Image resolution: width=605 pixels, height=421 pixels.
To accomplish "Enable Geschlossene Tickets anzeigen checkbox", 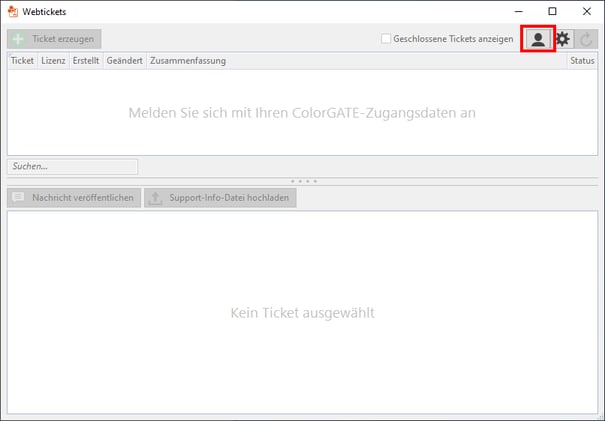I will click(385, 39).
